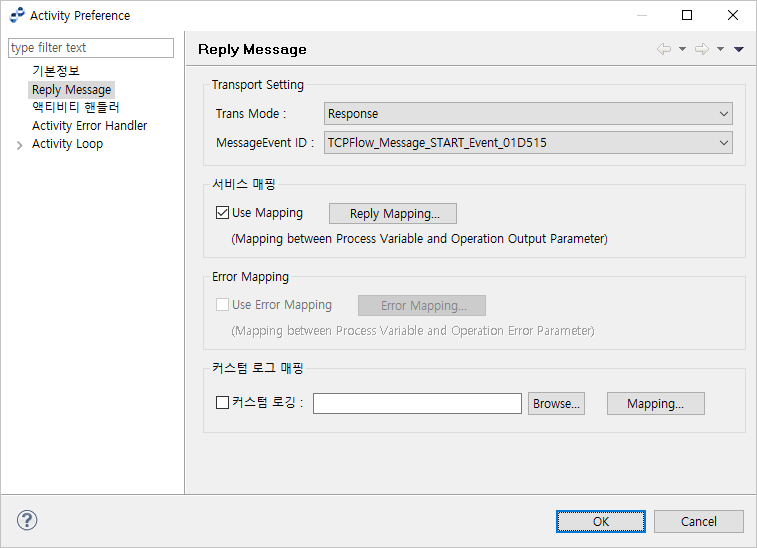Select Activity Error Handler page
Image resolution: width=757 pixels, height=548 pixels.
[89, 126]
